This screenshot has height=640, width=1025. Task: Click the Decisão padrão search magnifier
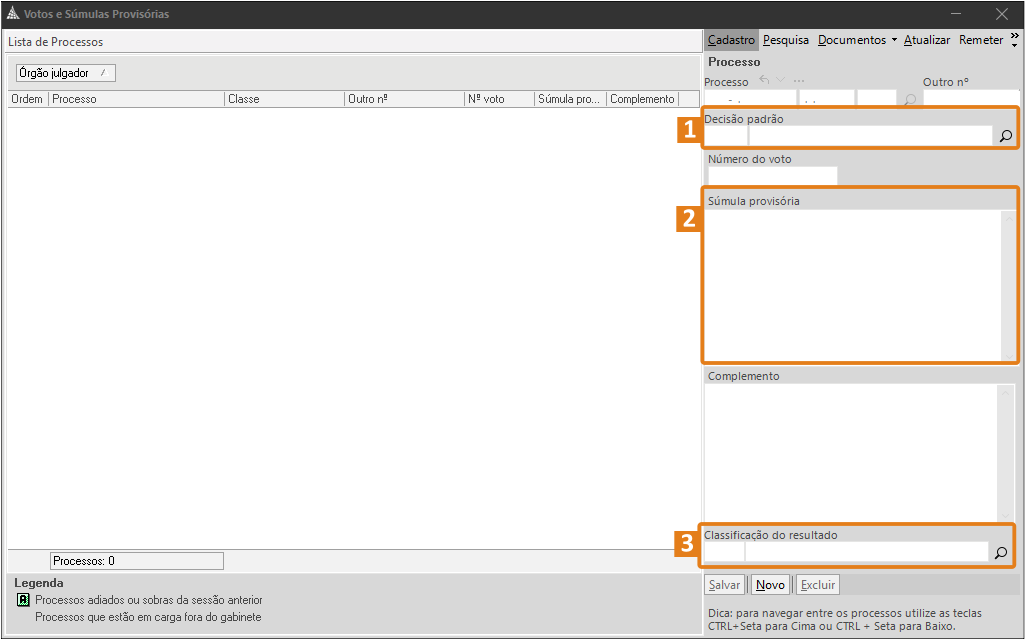1005,136
